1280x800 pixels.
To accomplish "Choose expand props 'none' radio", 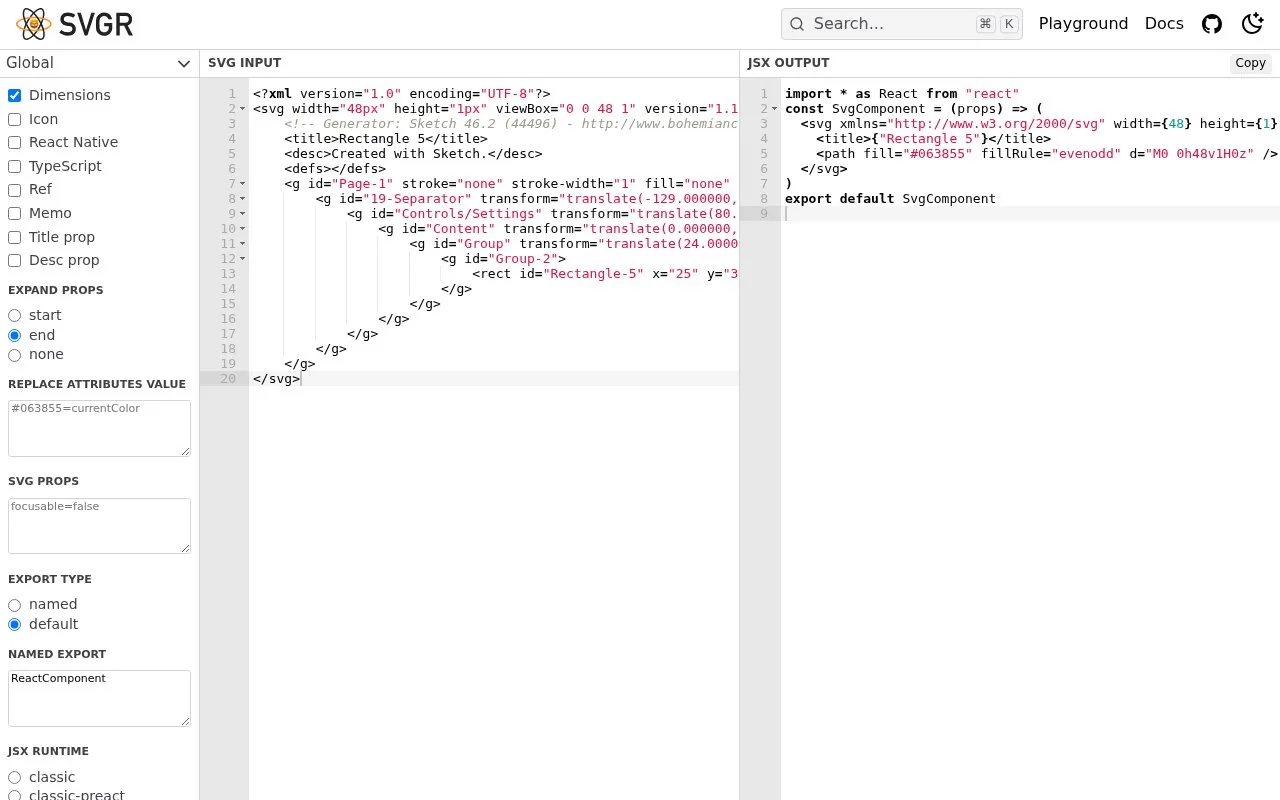I will 14,355.
